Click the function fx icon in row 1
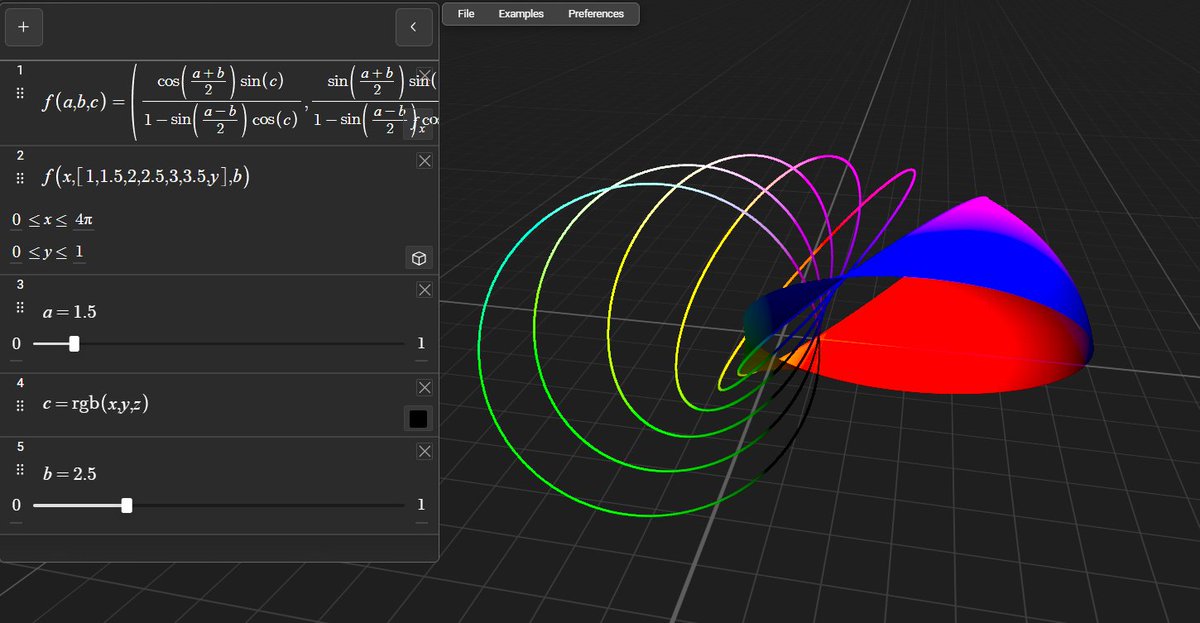Image resolution: width=1200 pixels, height=623 pixels. pyautogui.click(x=420, y=124)
